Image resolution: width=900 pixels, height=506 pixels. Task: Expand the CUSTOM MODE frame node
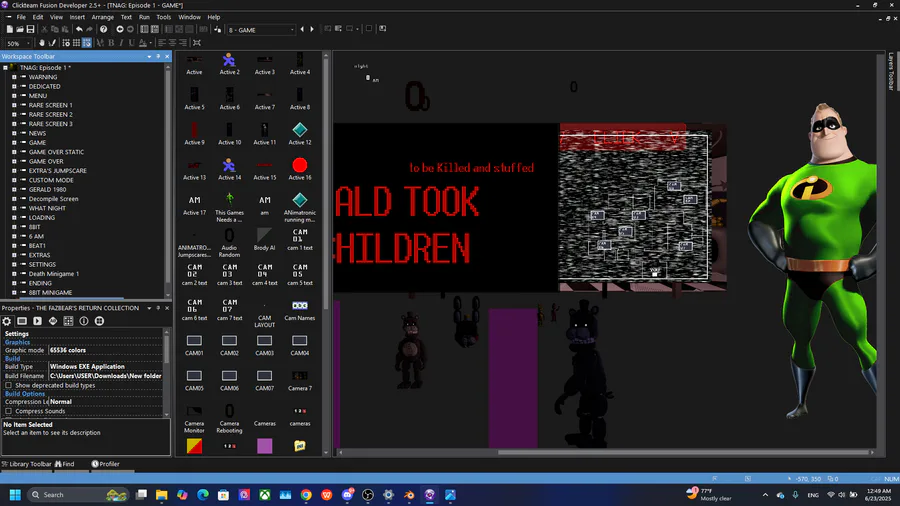point(14,180)
